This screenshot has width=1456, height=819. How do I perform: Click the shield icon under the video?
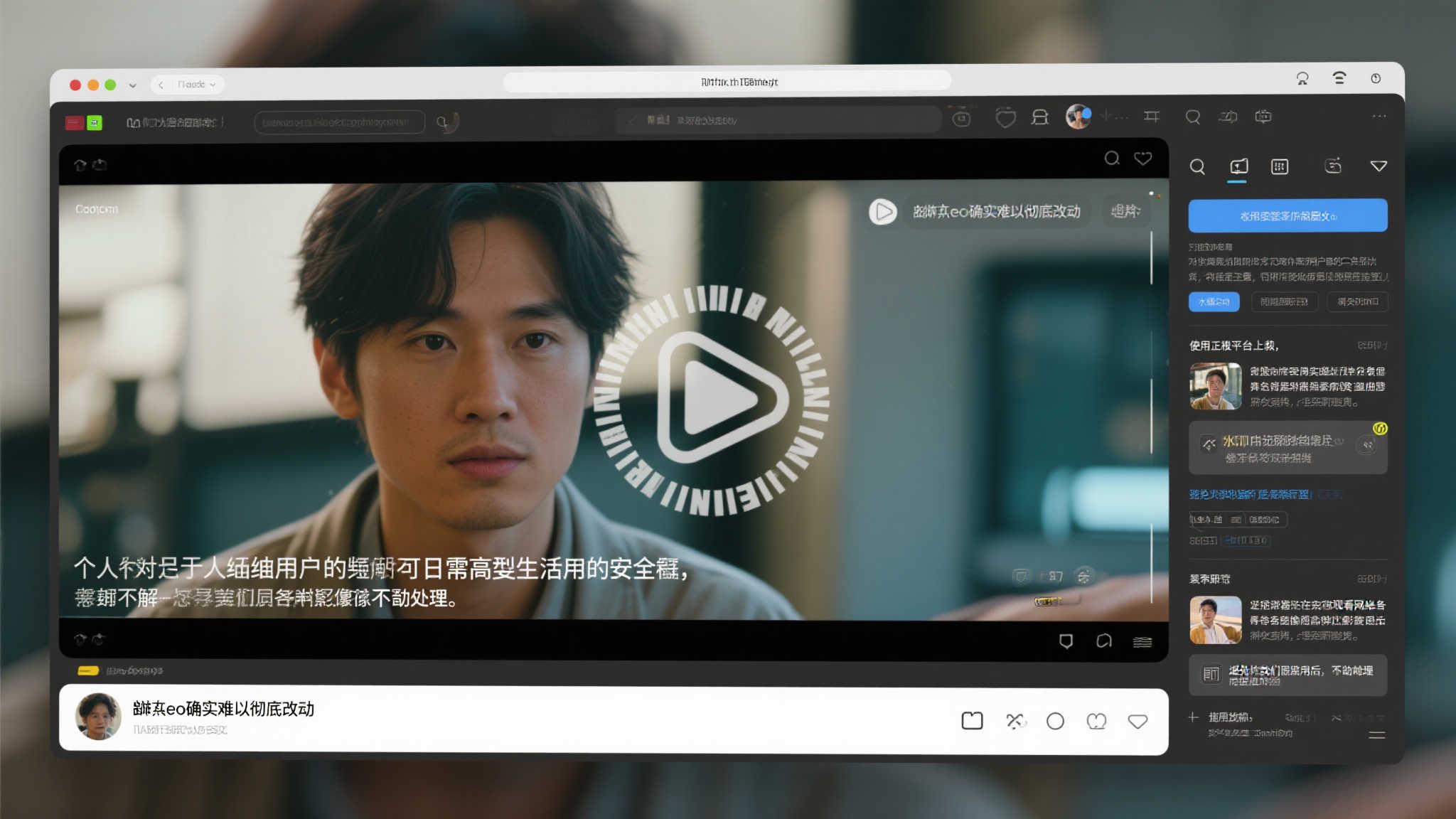(1066, 641)
